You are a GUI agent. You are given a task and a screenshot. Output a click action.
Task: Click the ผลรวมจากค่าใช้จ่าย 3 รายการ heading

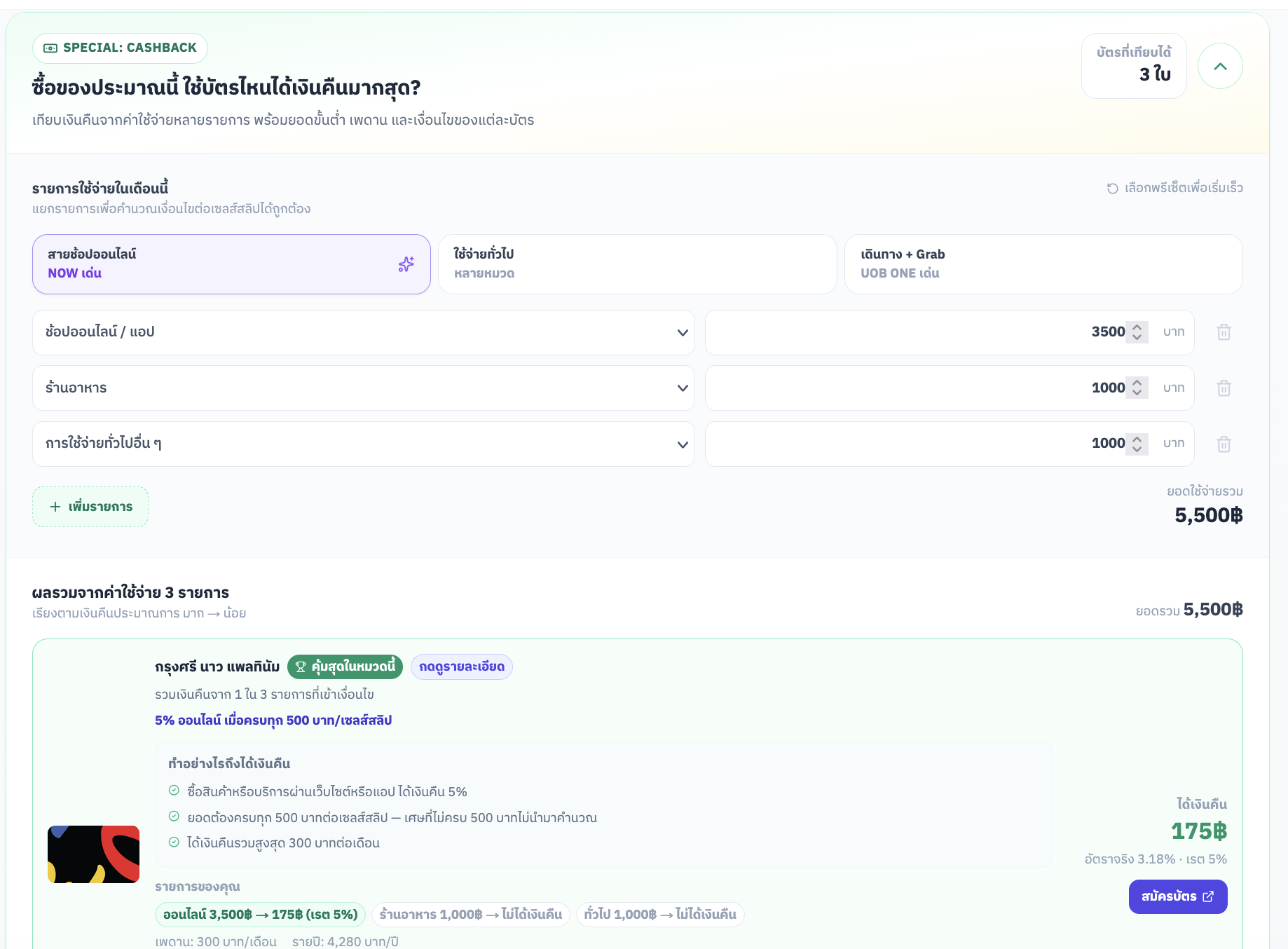click(130, 593)
